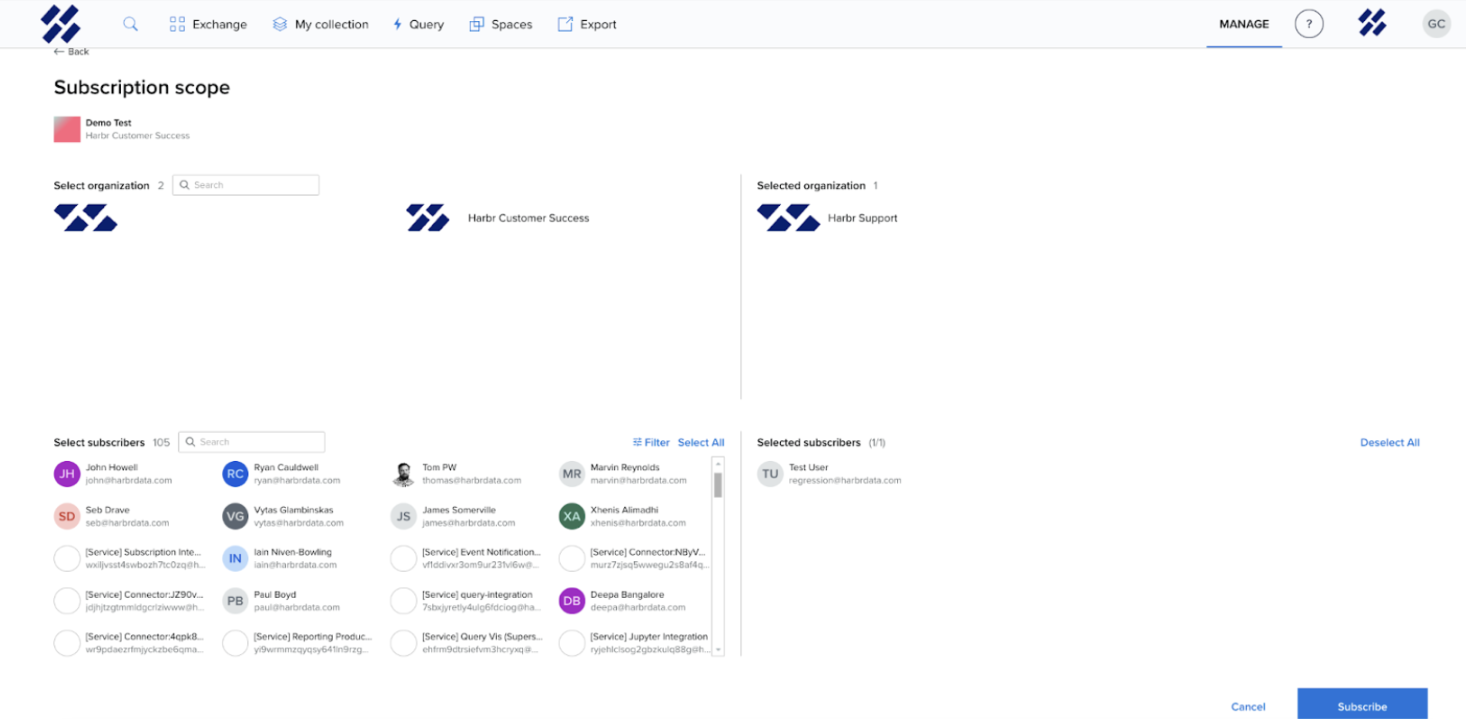The height and width of the screenshot is (720, 1466).
Task: Click the Select organization search field
Action: tap(246, 185)
